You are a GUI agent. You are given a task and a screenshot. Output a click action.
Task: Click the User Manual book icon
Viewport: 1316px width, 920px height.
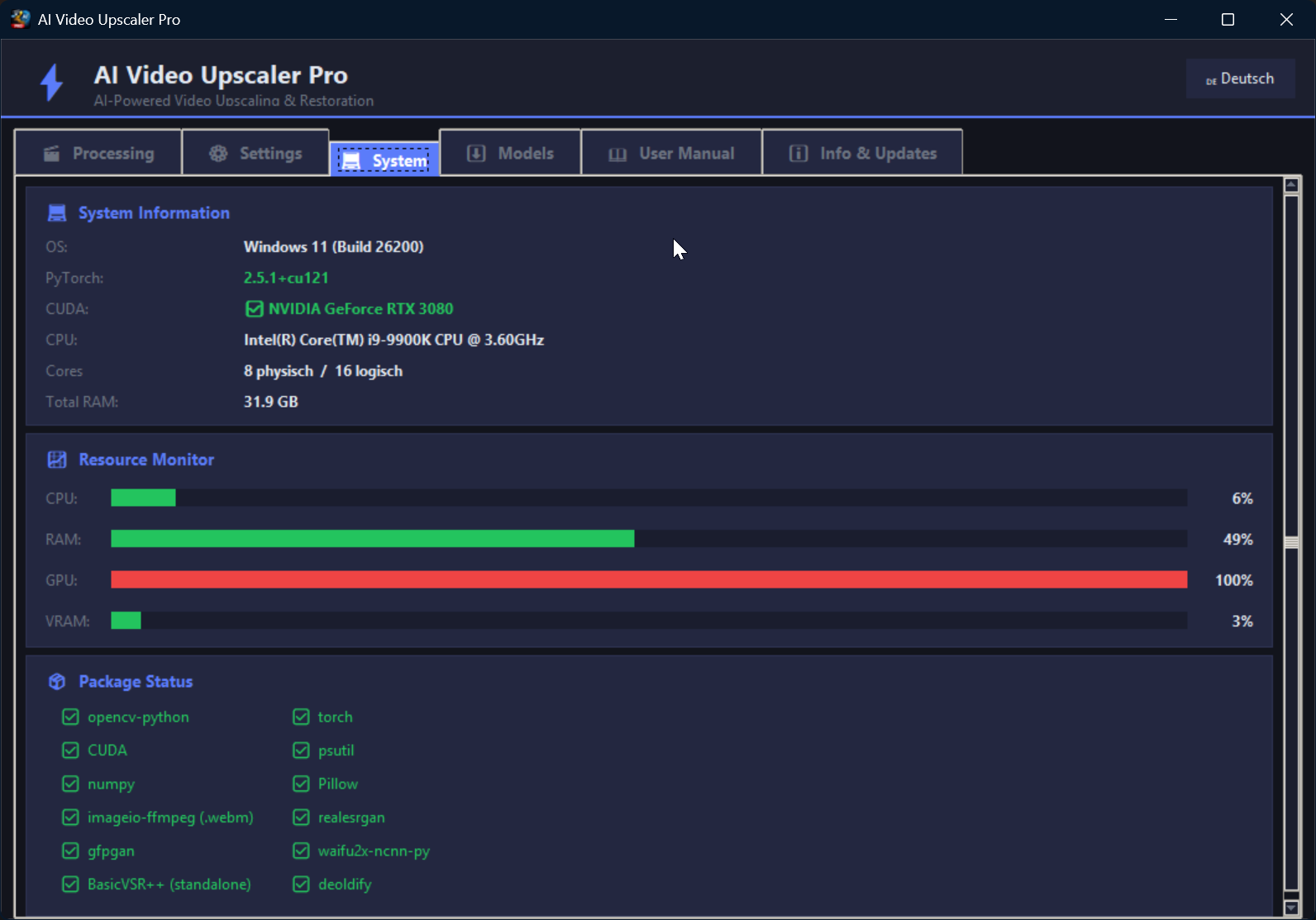(x=617, y=155)
